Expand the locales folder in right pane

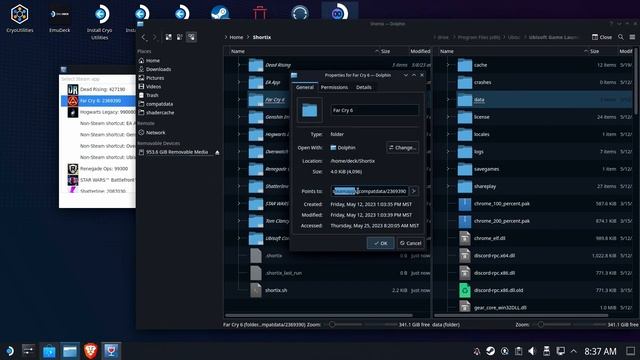448,134
